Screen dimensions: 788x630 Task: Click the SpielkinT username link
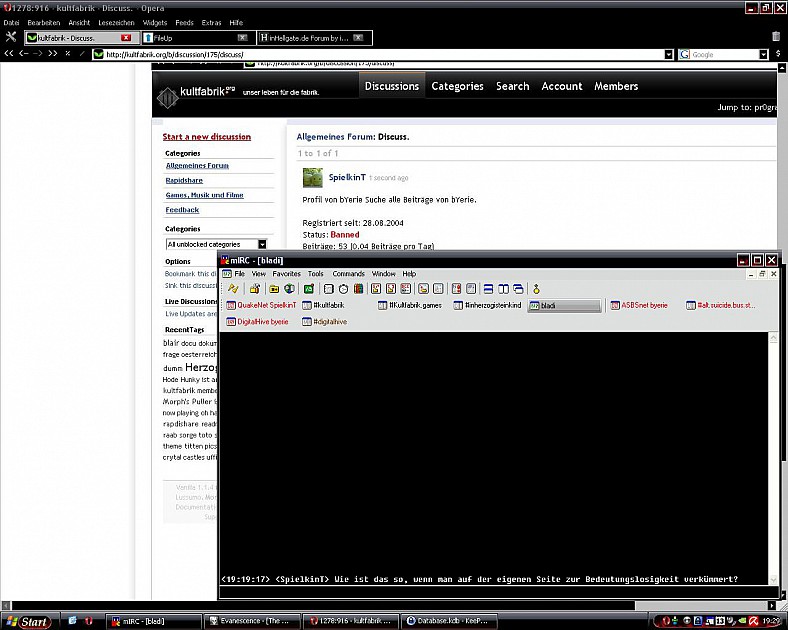[347, 177]
